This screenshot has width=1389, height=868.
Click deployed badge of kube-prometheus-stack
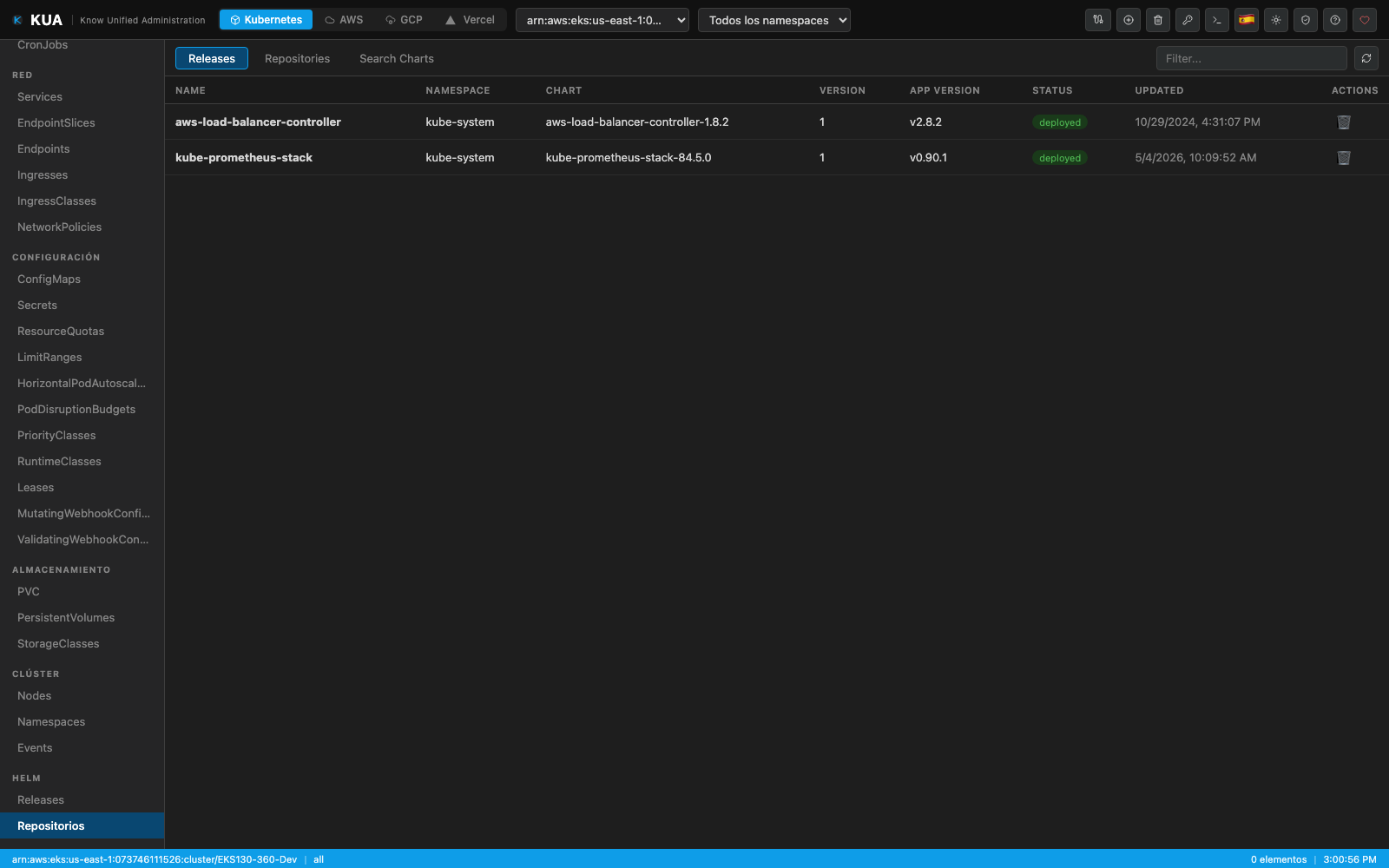pyautogui.click(x=1060, y=158)
